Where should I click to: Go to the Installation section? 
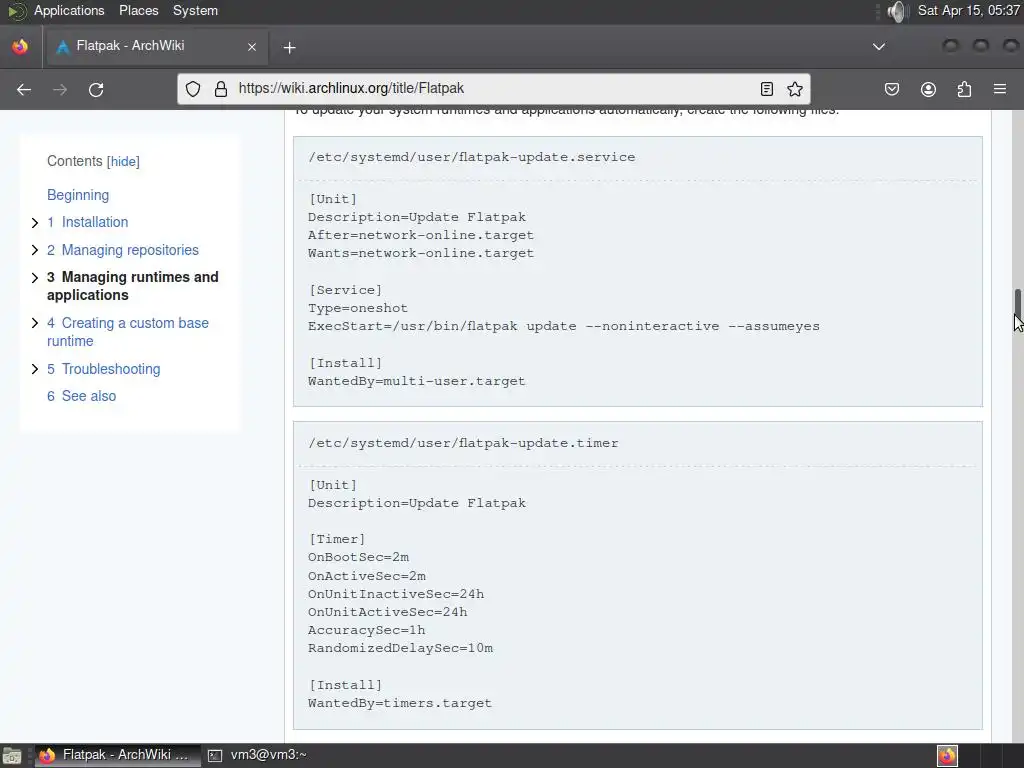point(88,222)
